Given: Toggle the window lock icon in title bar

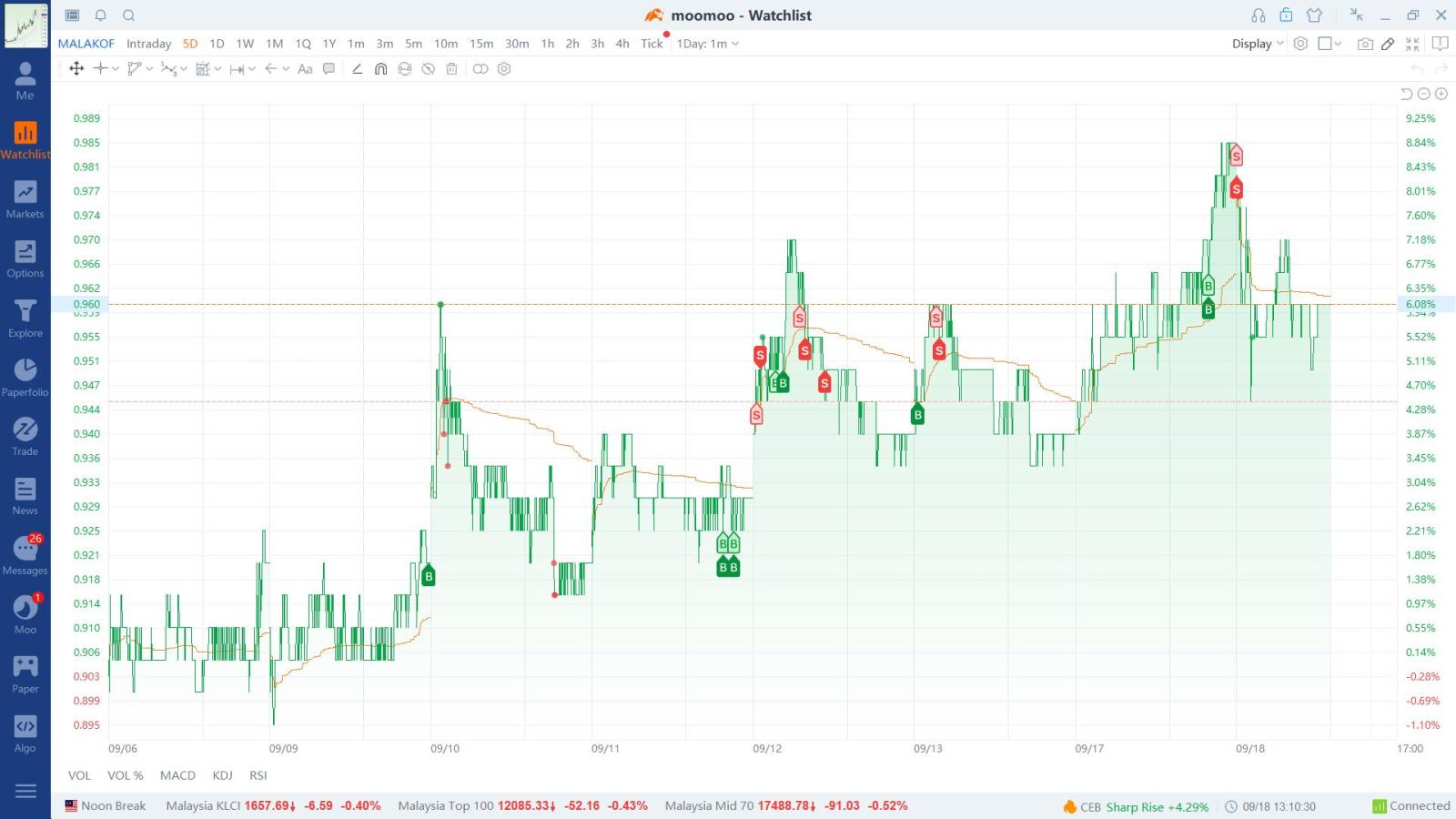Looking at the screenshot, I should coord(1286,15).
